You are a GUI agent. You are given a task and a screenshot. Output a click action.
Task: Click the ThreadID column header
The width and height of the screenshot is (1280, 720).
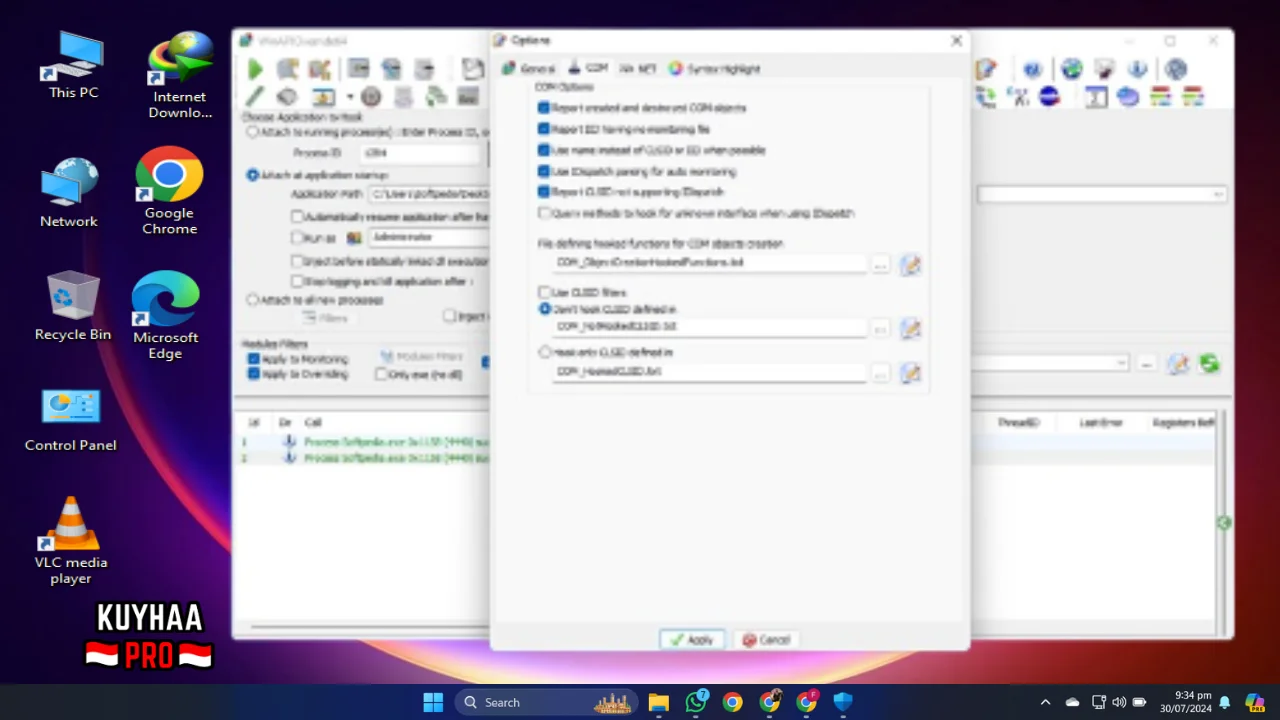pos(1018,422)
